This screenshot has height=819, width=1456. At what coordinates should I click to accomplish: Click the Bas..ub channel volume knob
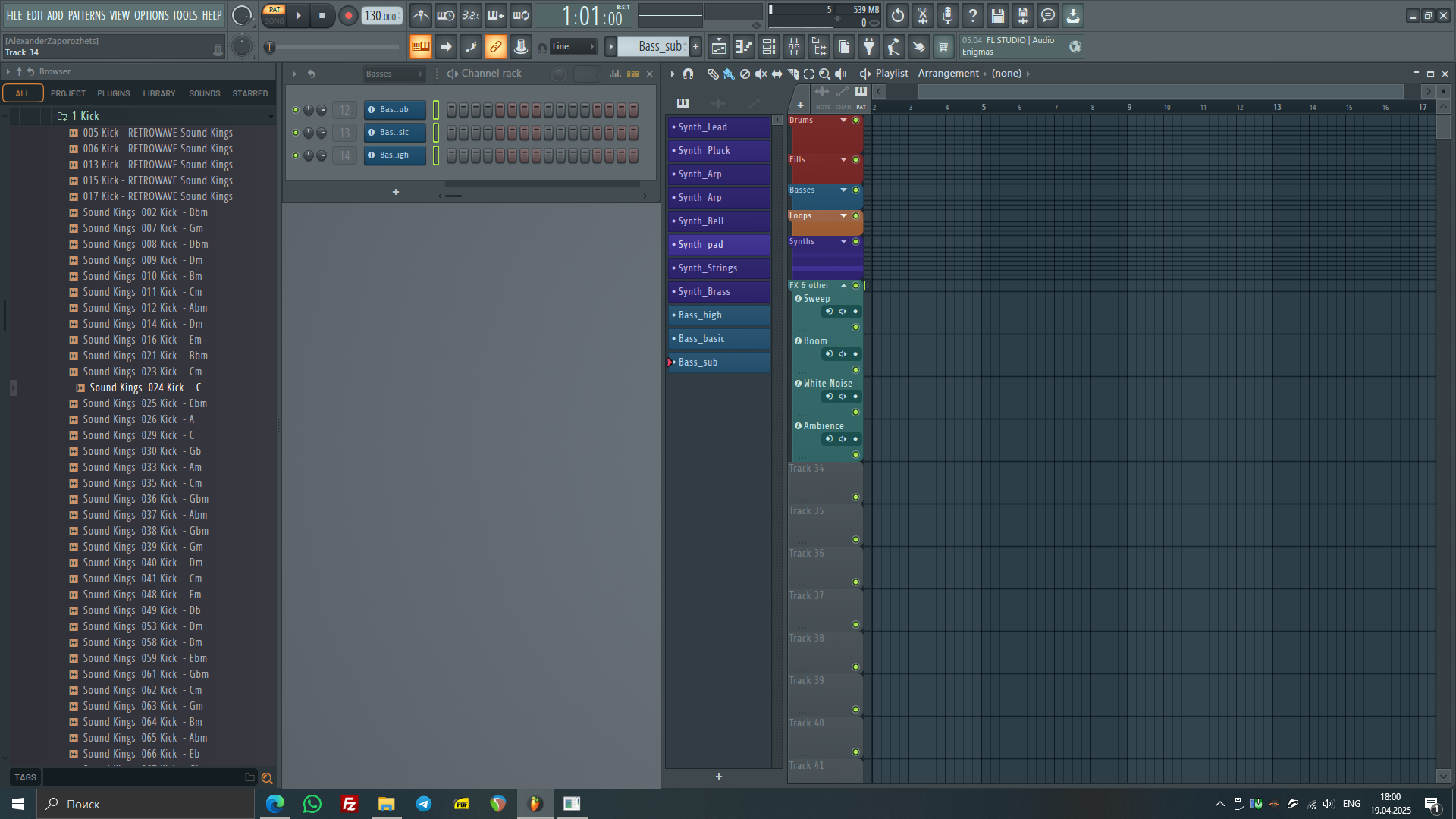click(x=322, y=110)
